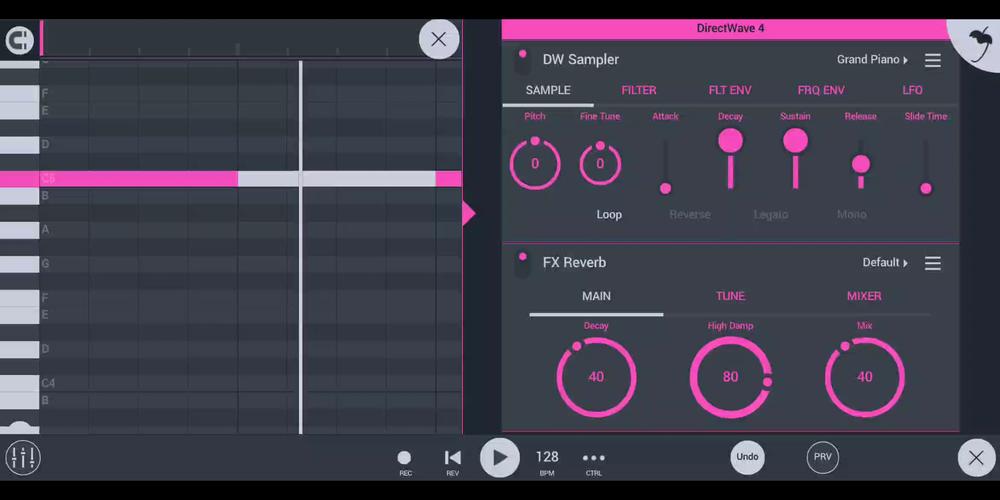Open the MIXER tab in FX Reverb

[864, 296]
